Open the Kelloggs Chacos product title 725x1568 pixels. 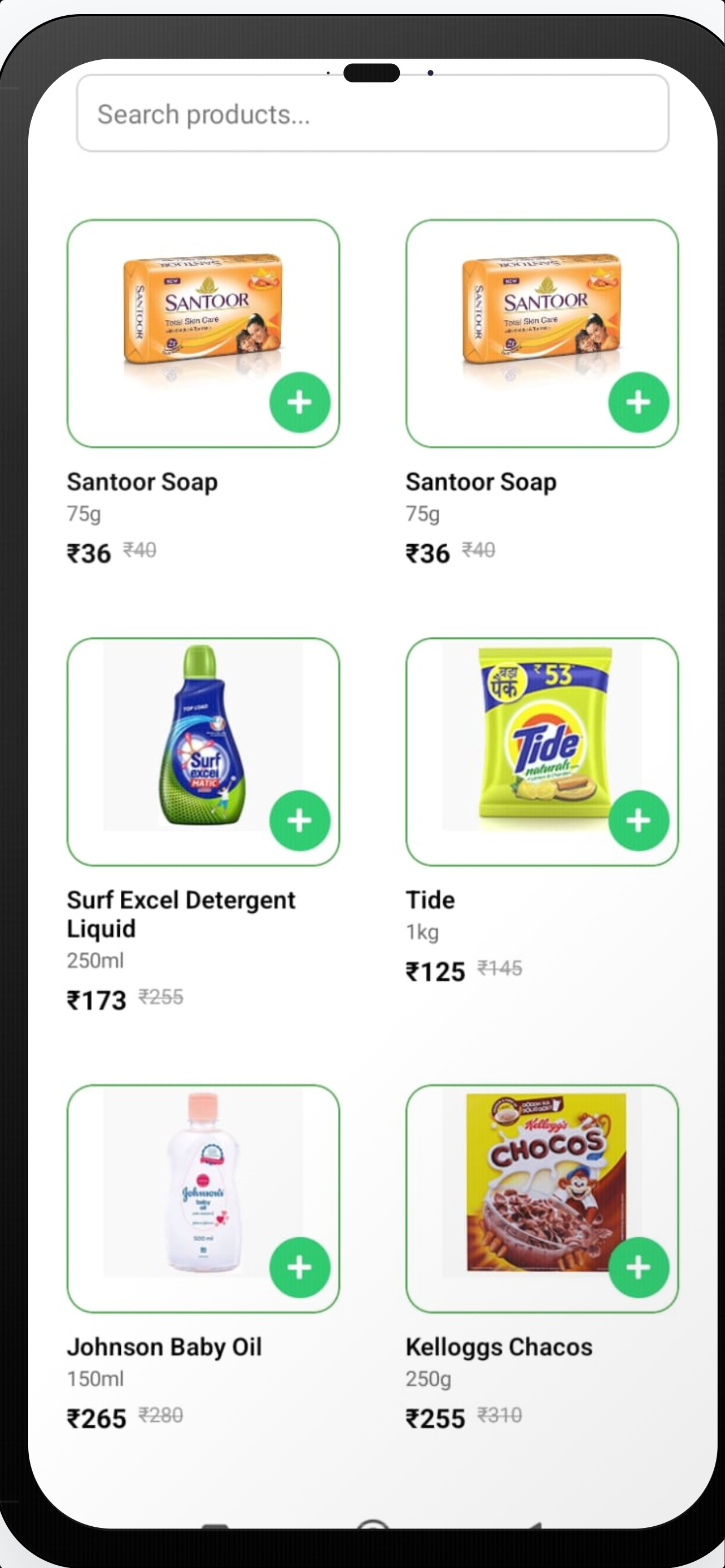tap(499, 1347)
